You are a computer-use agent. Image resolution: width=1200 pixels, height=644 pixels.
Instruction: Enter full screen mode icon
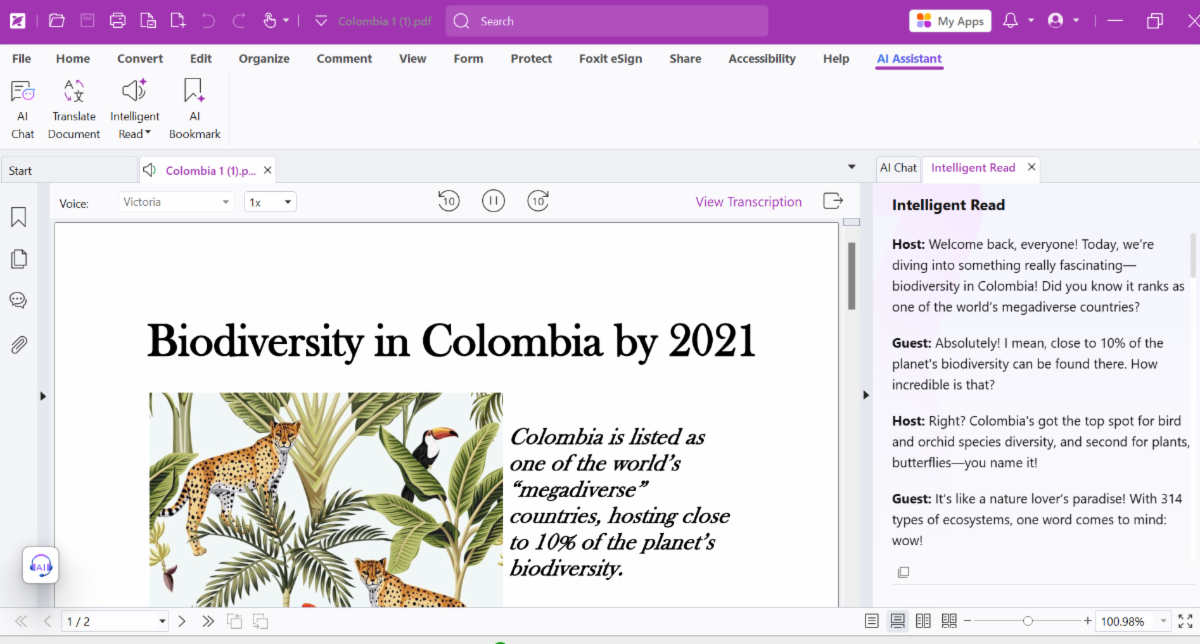point(1186,621)
